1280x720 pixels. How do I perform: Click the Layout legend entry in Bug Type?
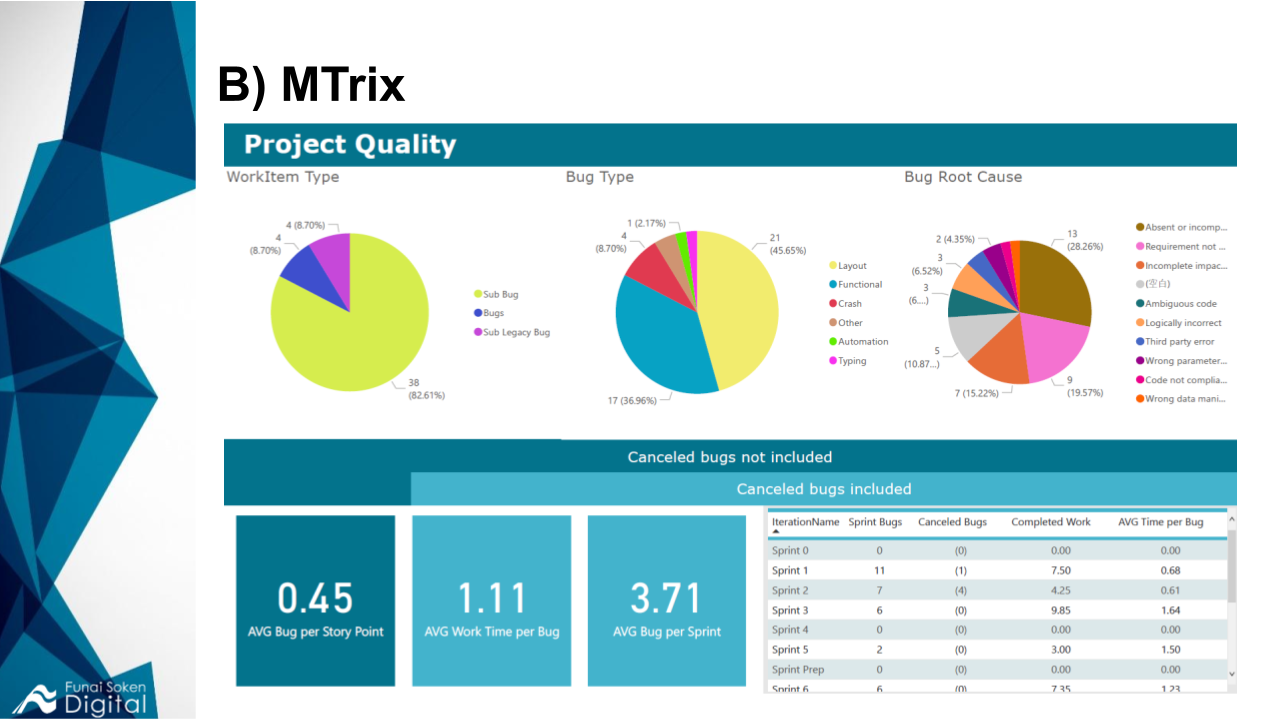click(x=852, y=266)
